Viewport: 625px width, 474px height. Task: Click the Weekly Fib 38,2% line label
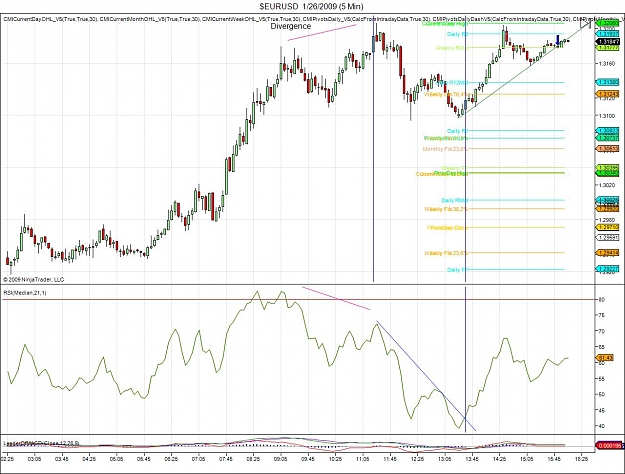point(446,209)
